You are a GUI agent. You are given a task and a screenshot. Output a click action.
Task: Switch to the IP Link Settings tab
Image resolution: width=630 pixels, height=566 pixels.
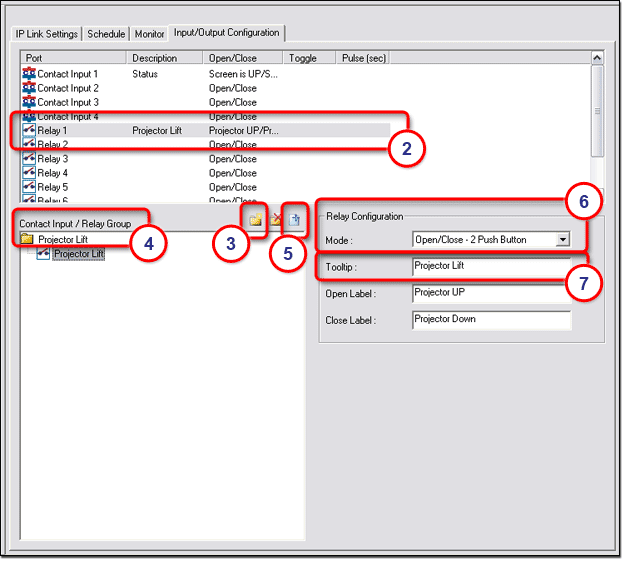pos(47,33)
